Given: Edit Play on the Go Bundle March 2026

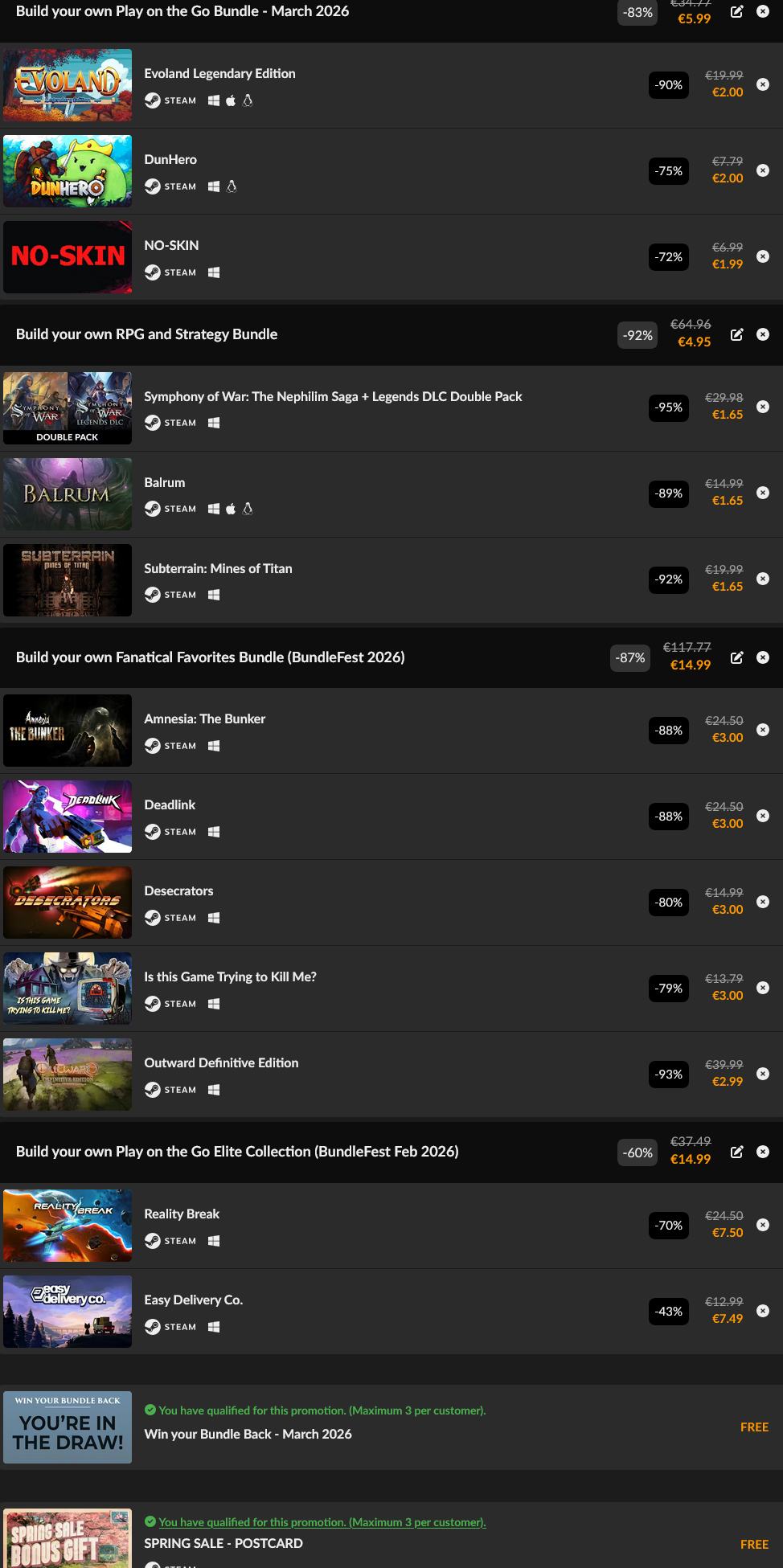Looking at the screenshot, I should (x=736, y=11).
